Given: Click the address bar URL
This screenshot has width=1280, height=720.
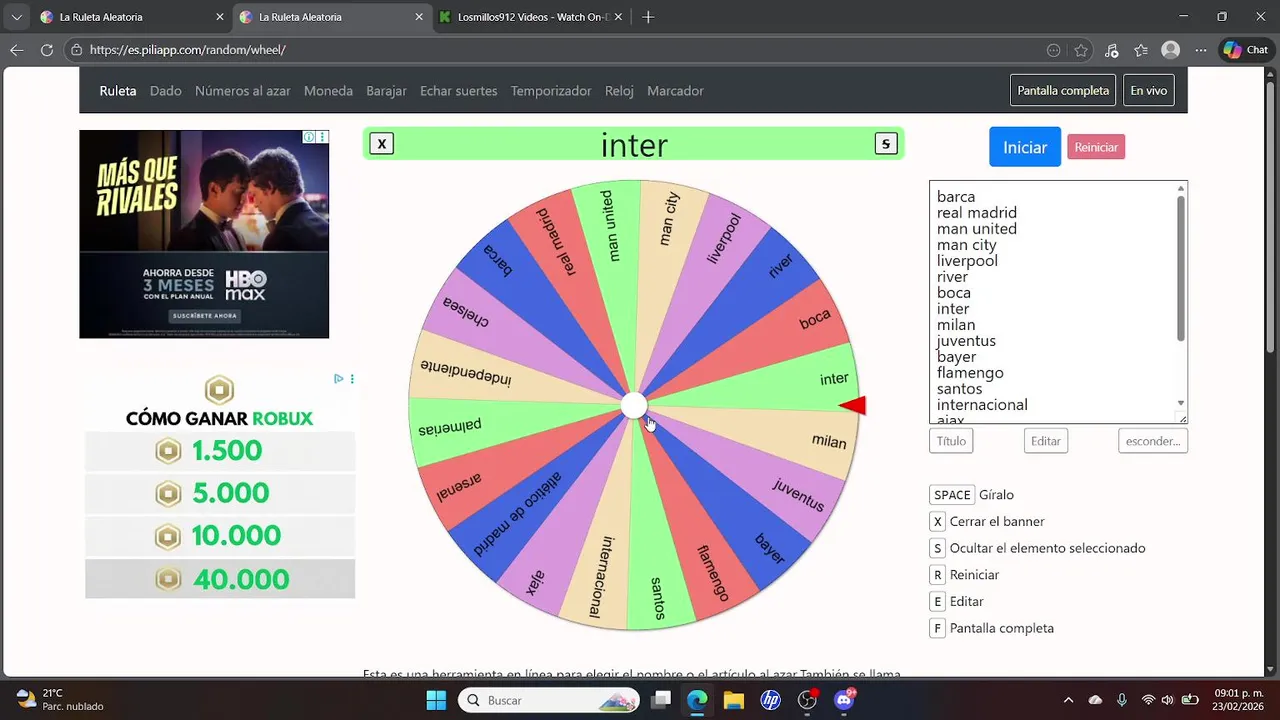Looking at the screenshot, I should [187, 50].
